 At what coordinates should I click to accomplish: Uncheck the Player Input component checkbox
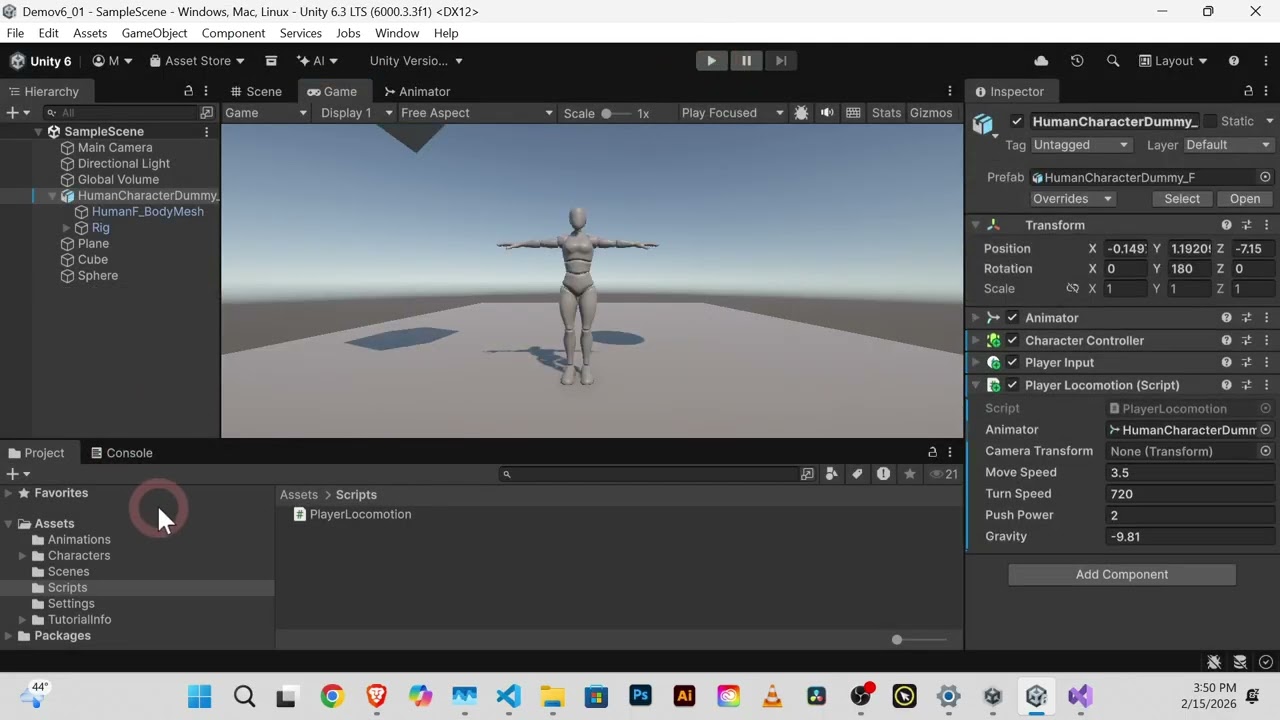(x=1012, y=363)
